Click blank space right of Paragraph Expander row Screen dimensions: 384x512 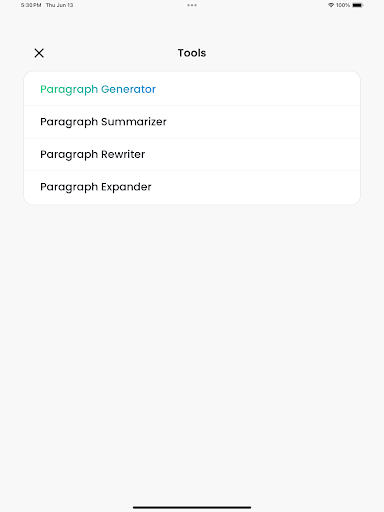(256, 187)
